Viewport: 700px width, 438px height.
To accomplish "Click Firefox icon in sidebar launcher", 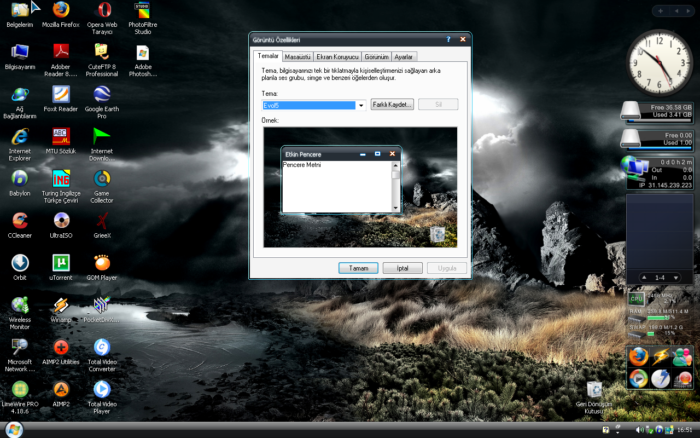I will 638,356.
